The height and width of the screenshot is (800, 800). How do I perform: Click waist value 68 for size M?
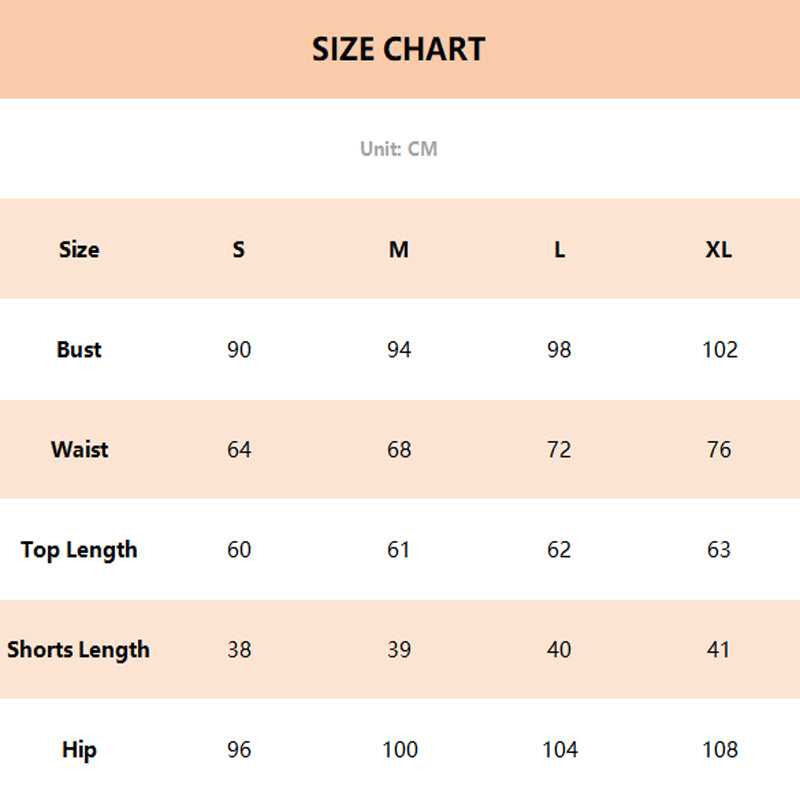(399, 449)
